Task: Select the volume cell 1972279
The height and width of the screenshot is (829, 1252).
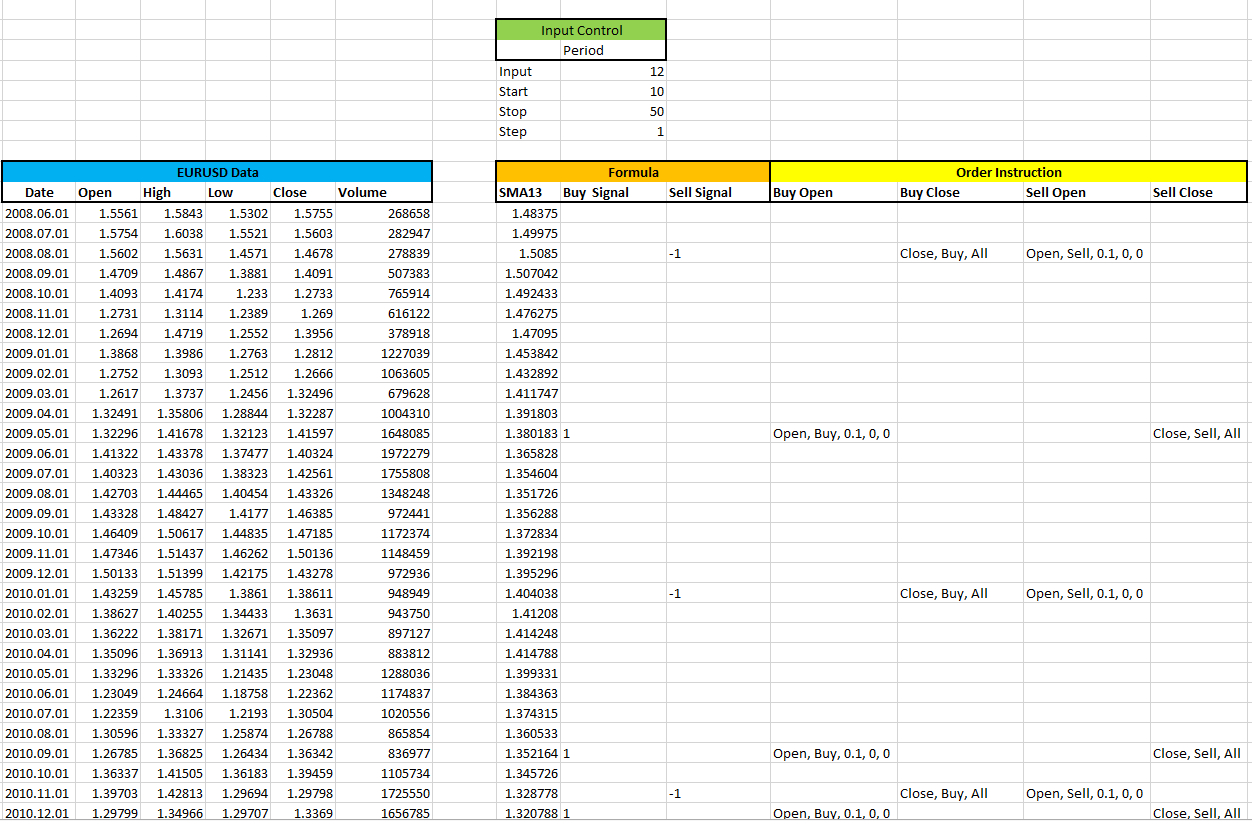Action: click(384, 453)
